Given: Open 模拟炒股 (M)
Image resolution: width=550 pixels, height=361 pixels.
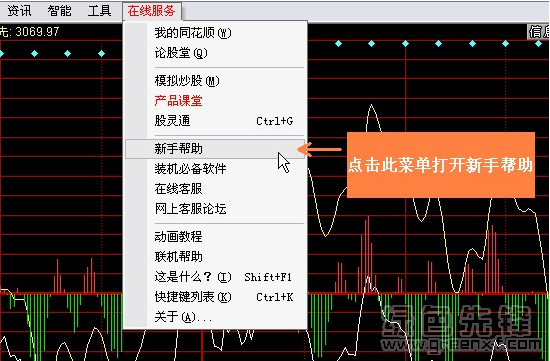Looking at the screenshot, I should [215, 81].
